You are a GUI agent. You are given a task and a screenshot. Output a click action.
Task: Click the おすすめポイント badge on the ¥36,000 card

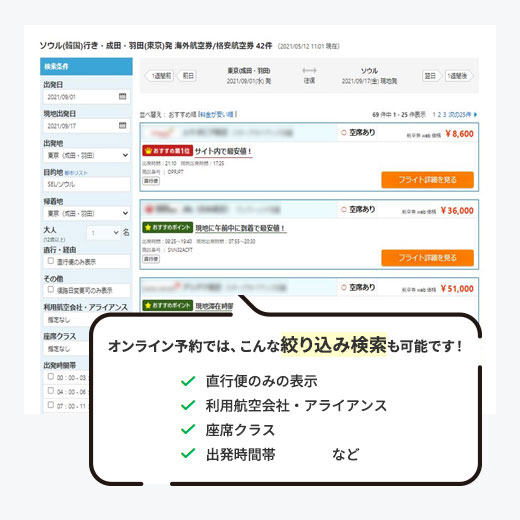pos(167,228)
